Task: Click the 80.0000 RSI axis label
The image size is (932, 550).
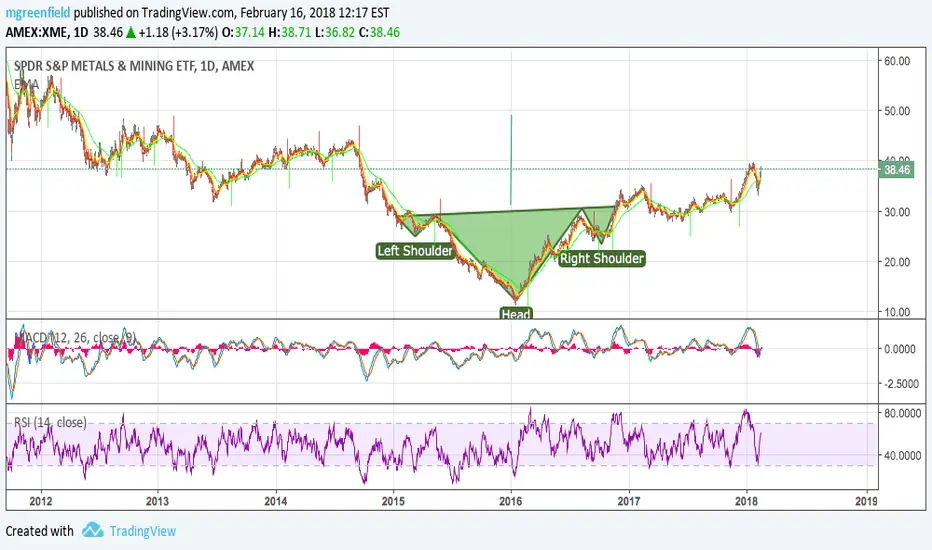Action: click(902, 413)
